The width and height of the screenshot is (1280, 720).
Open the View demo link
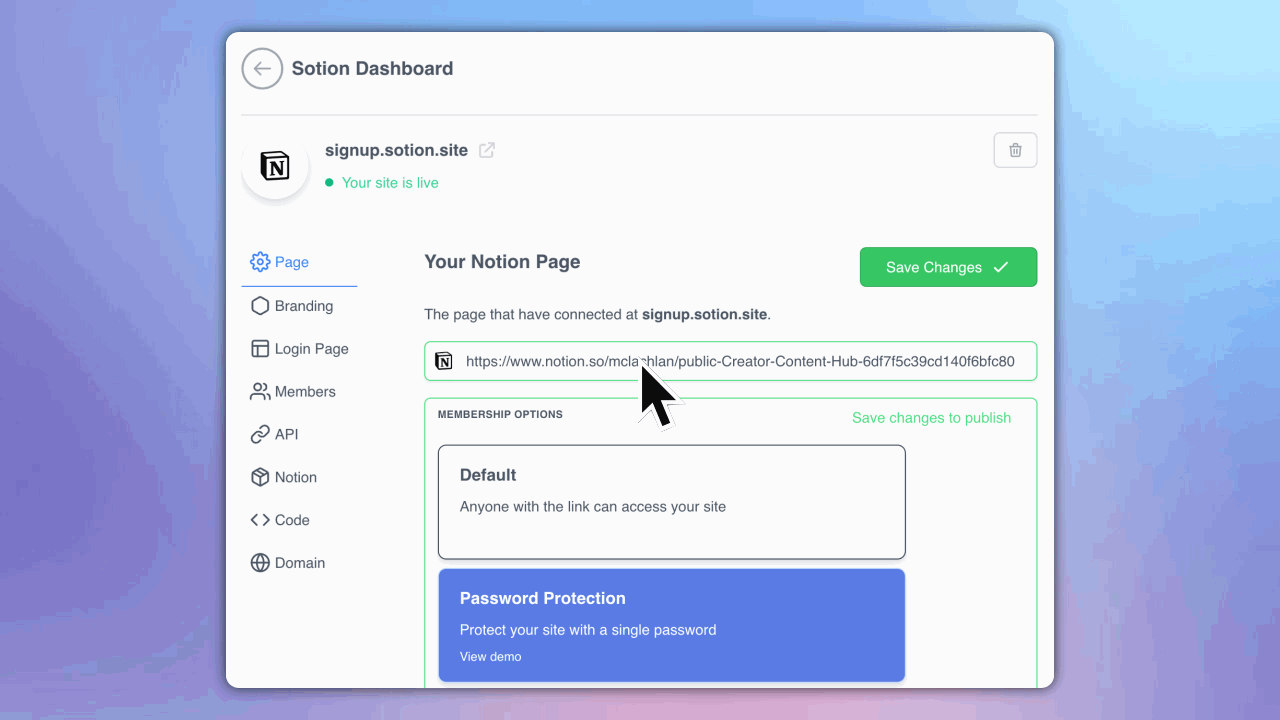tap(490, 657)
